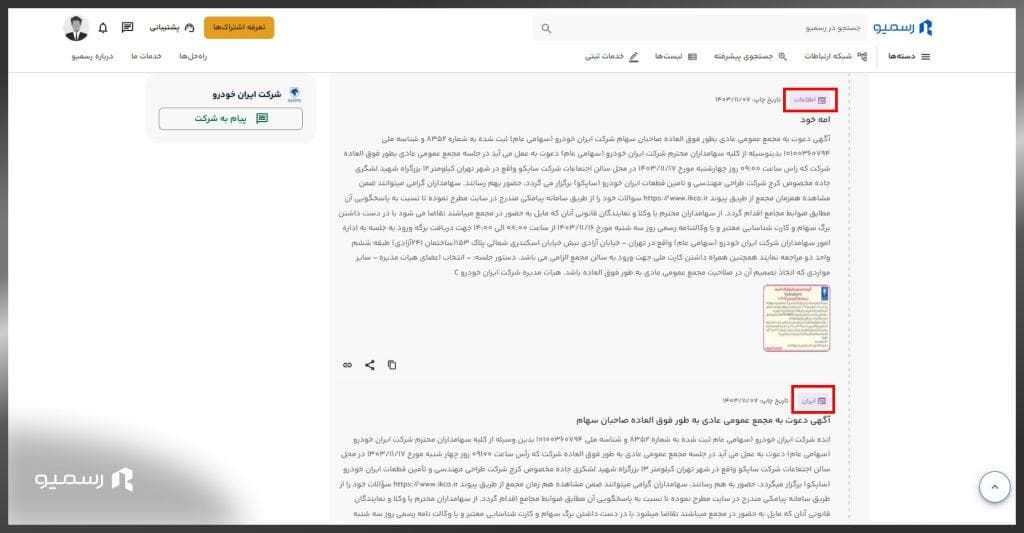Viewport: 1024px width, 533px height.
Task: Open the 'شرکت ایران خودرو' company name link
Action: (x=246, y=95)
